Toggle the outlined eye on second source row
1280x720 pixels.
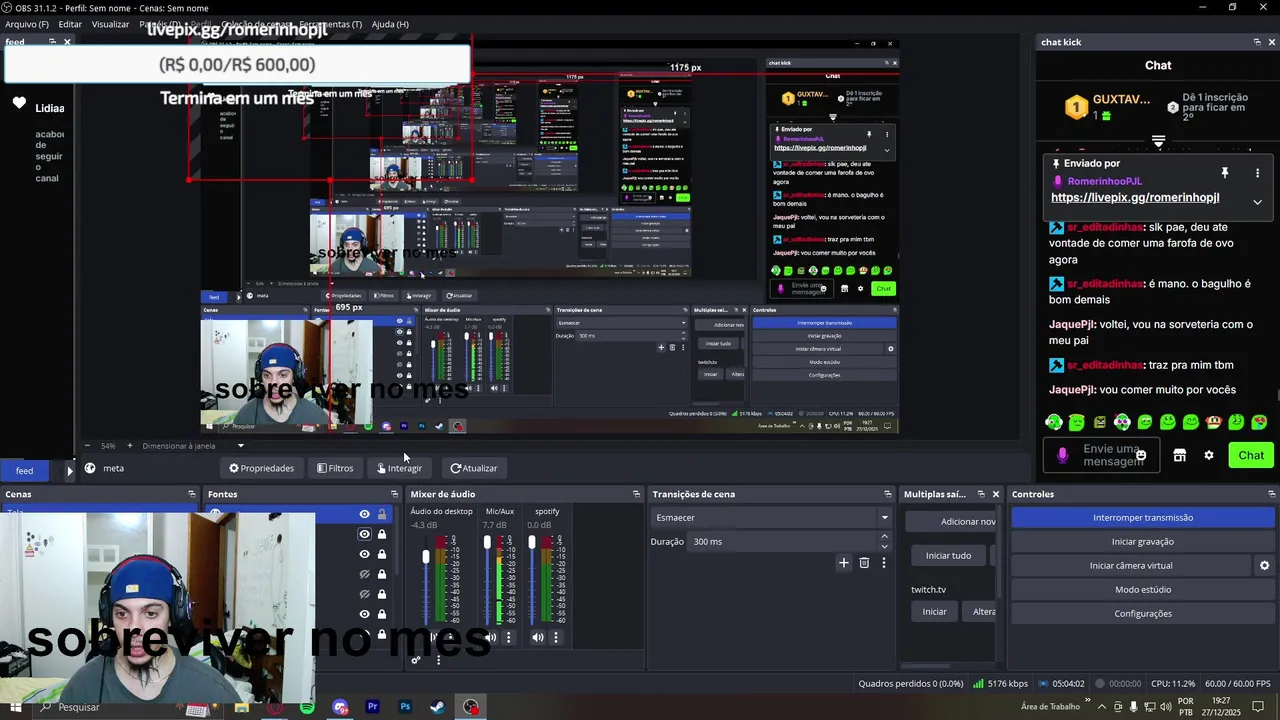(364, 534)
